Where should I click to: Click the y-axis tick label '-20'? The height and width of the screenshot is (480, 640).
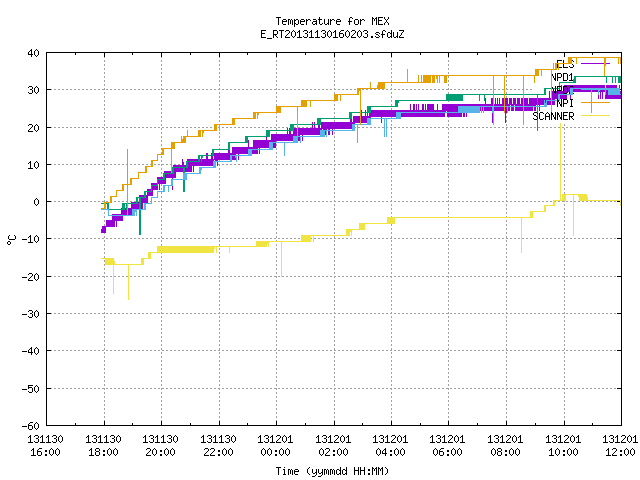click(x=31, y=277)
